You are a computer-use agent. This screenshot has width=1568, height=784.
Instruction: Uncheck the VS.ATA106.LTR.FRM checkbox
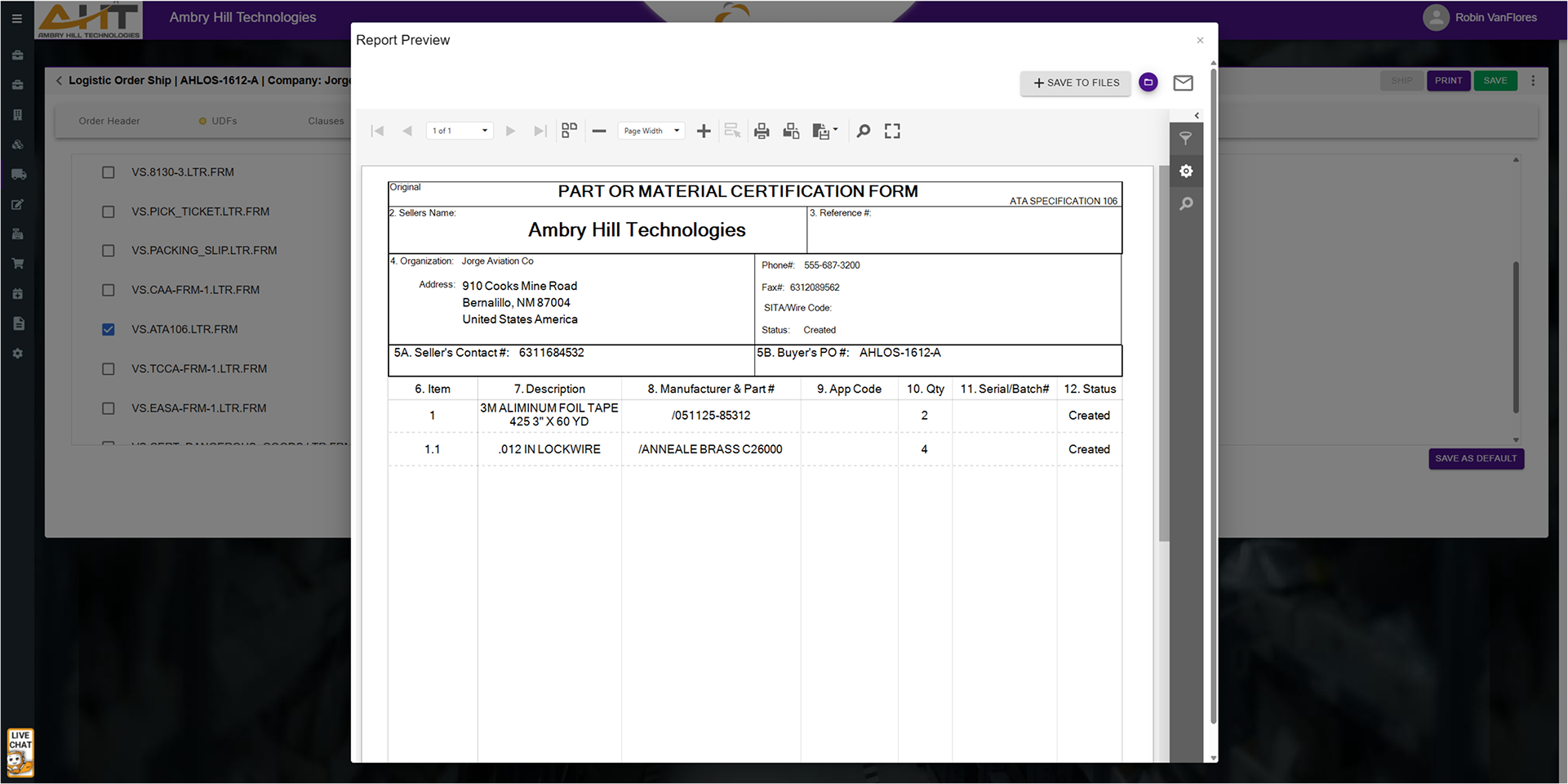coord(109,329)
